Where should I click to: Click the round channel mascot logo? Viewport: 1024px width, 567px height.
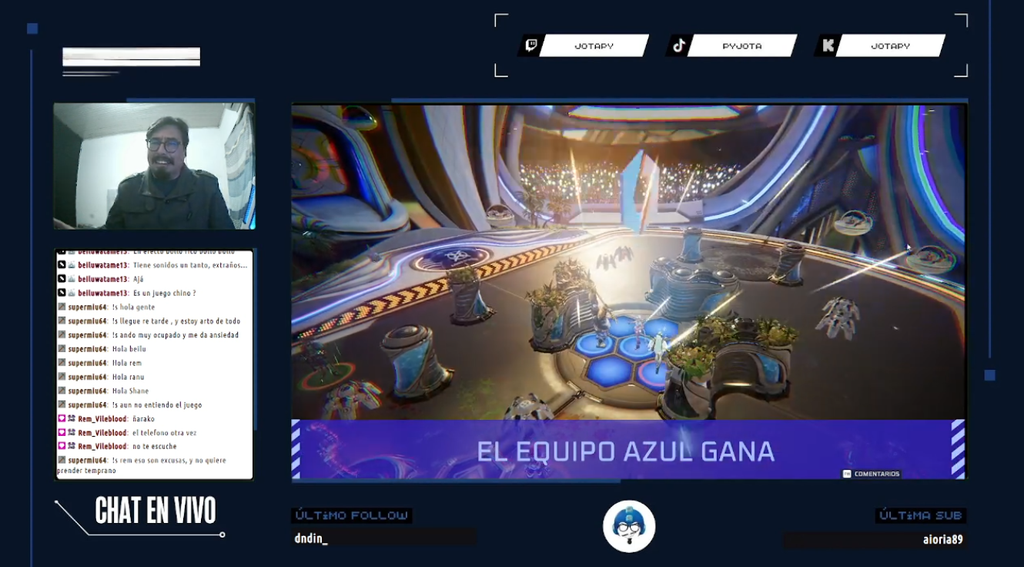629,526
